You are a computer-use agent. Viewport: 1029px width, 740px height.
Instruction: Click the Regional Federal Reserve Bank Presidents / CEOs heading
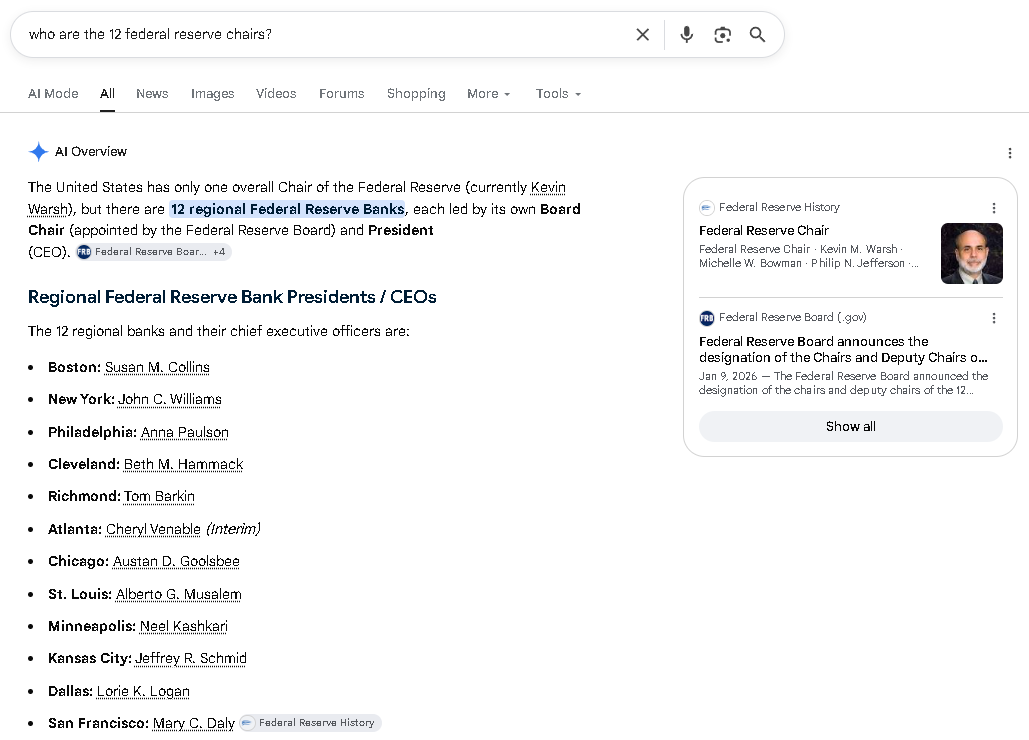click(x=232, y=297)
